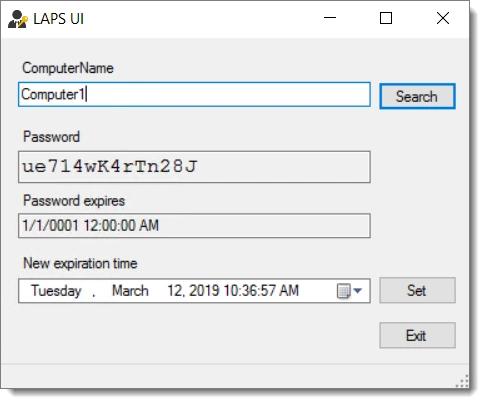The height and width of the screenshot is (404, 485).
Task: Click the Password expires field
Action: tap(194, 226)
